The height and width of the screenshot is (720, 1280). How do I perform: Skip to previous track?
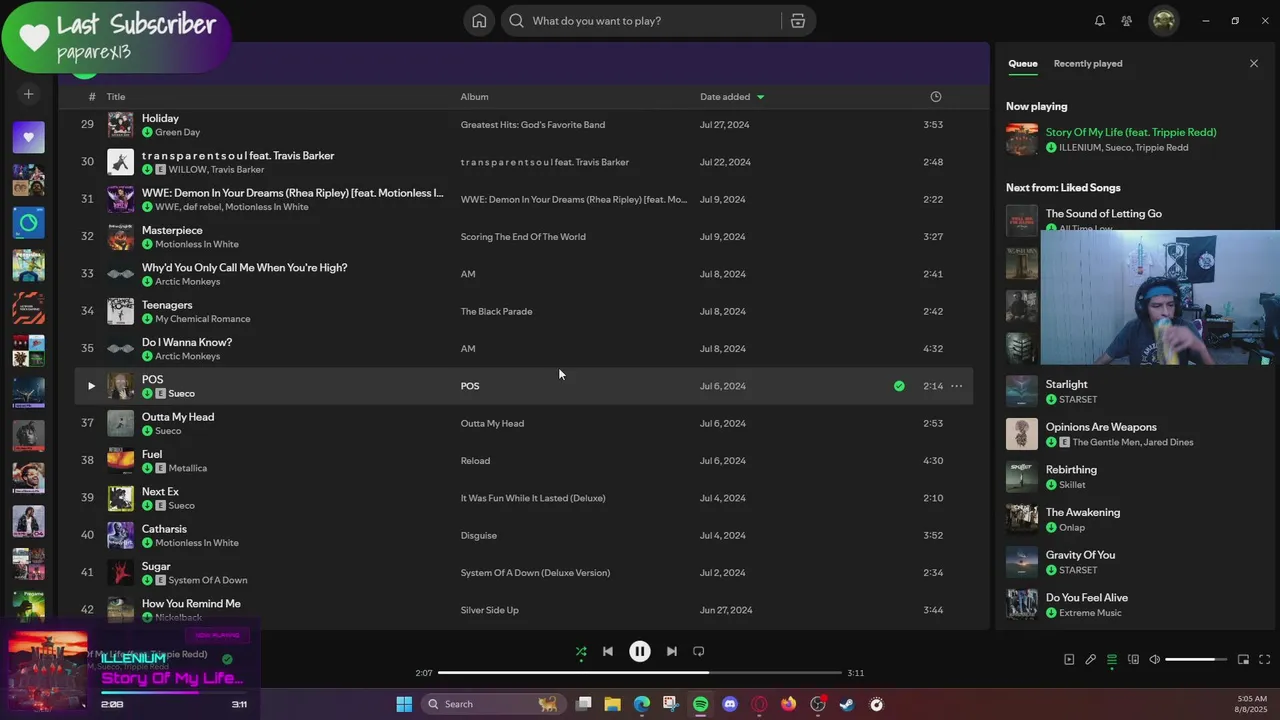pyautogui.click(x=608, y=651)
